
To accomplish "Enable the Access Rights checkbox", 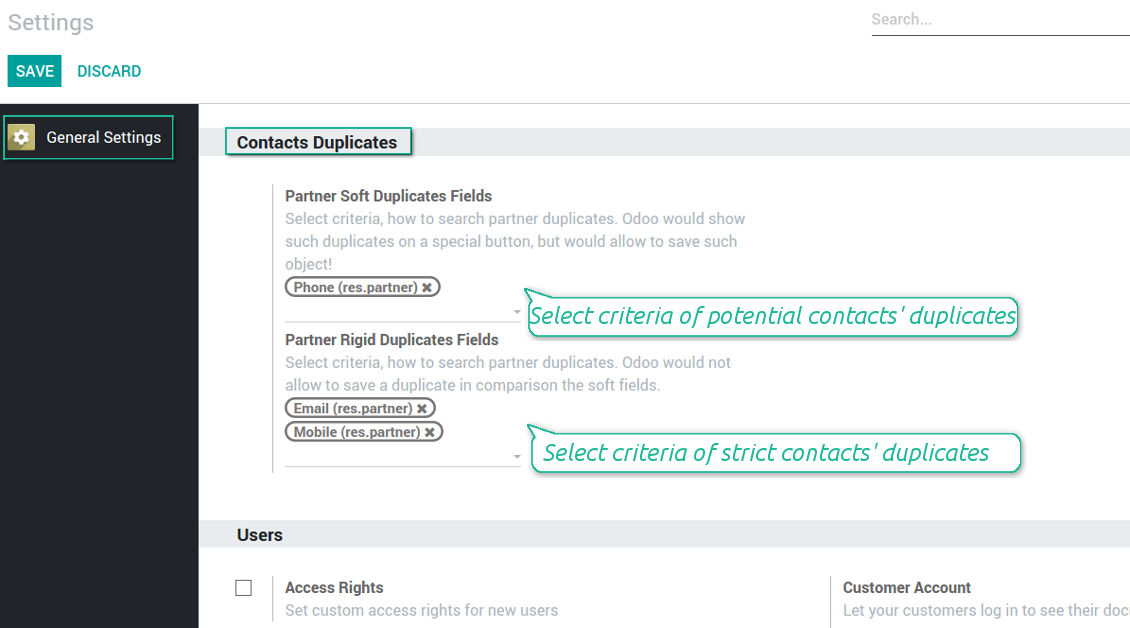I will point(244,588).
